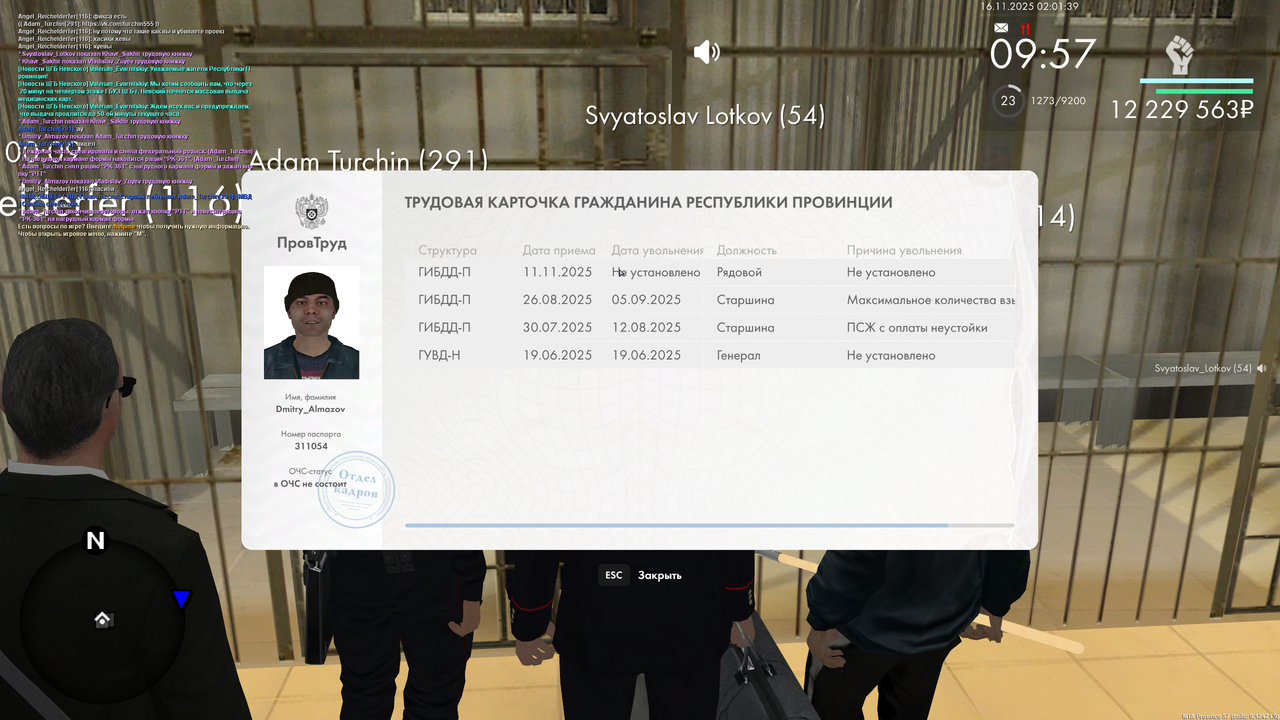Select the hire date 26.08.2025
Image resolution: width=1280 pixels, height=720 pixels.
(x=557, y=300)
